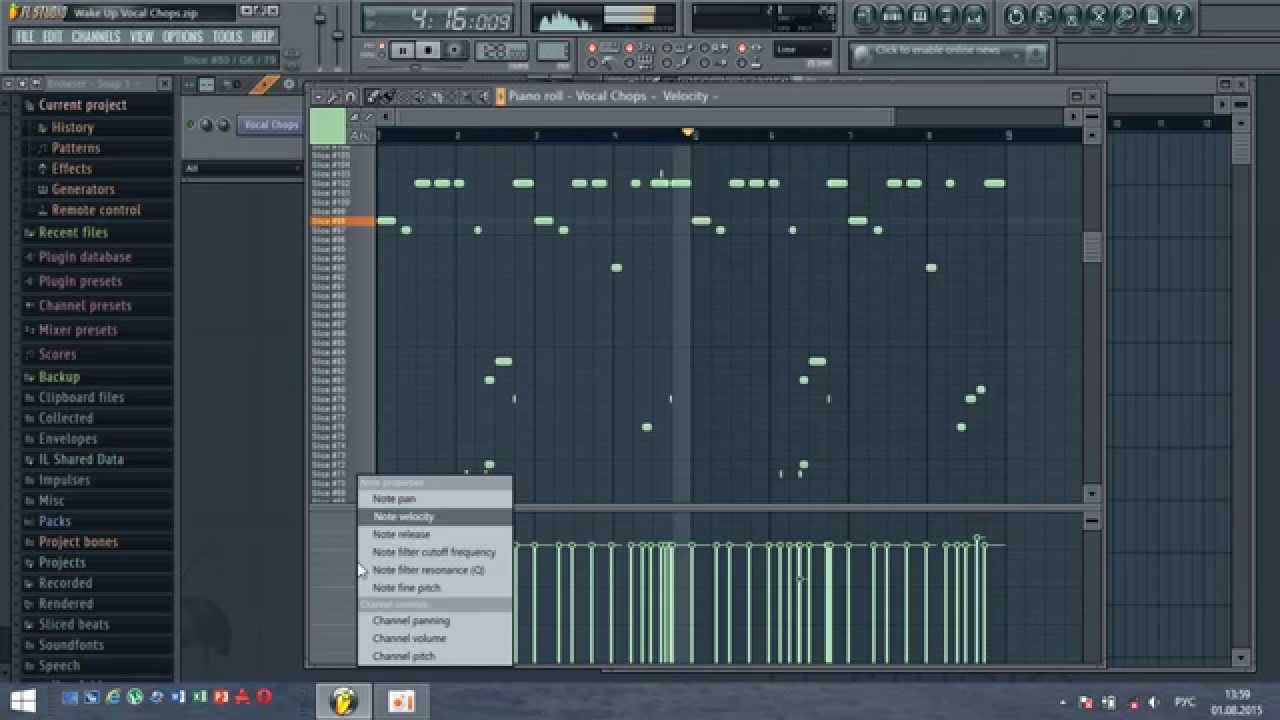Select the magnet snap icon in piano roll
Image resolution: width=1280 pixels, height=720 pixels.
pyautogui.click(x=350, y=97)
